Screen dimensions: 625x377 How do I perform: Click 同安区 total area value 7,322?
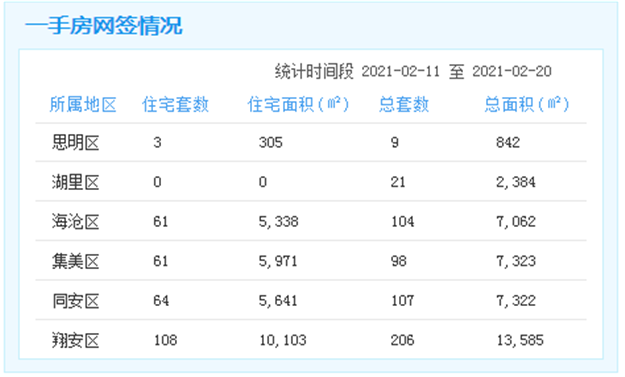click(516, 300)
